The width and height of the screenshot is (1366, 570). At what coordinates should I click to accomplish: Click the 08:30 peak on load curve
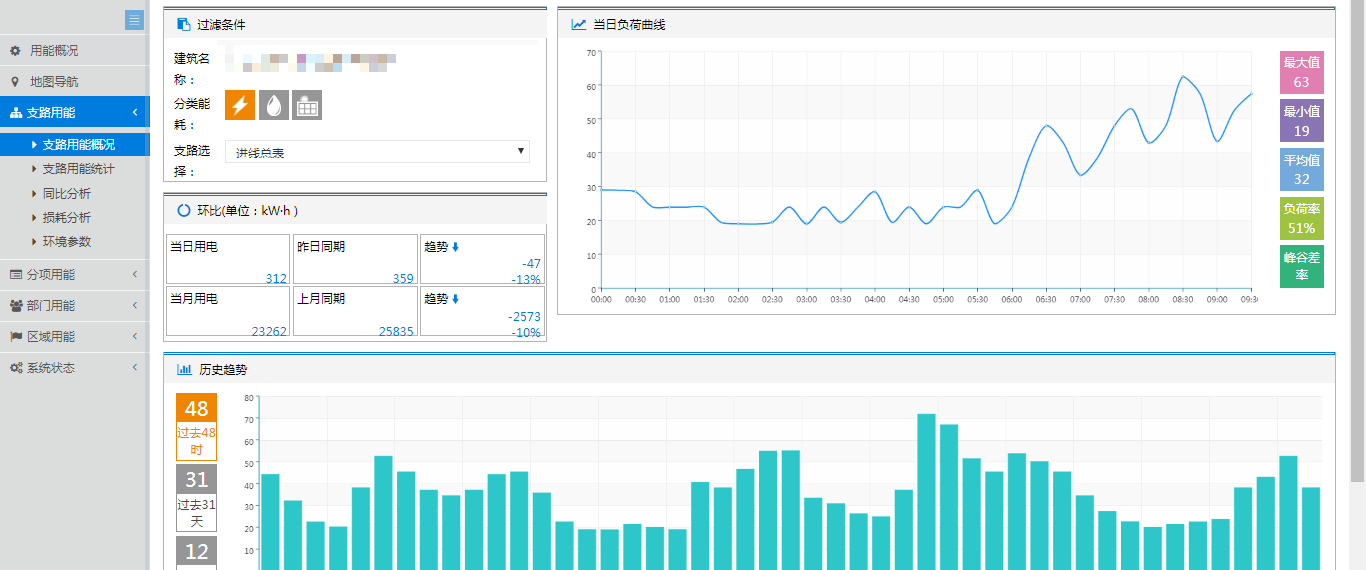1182,76
